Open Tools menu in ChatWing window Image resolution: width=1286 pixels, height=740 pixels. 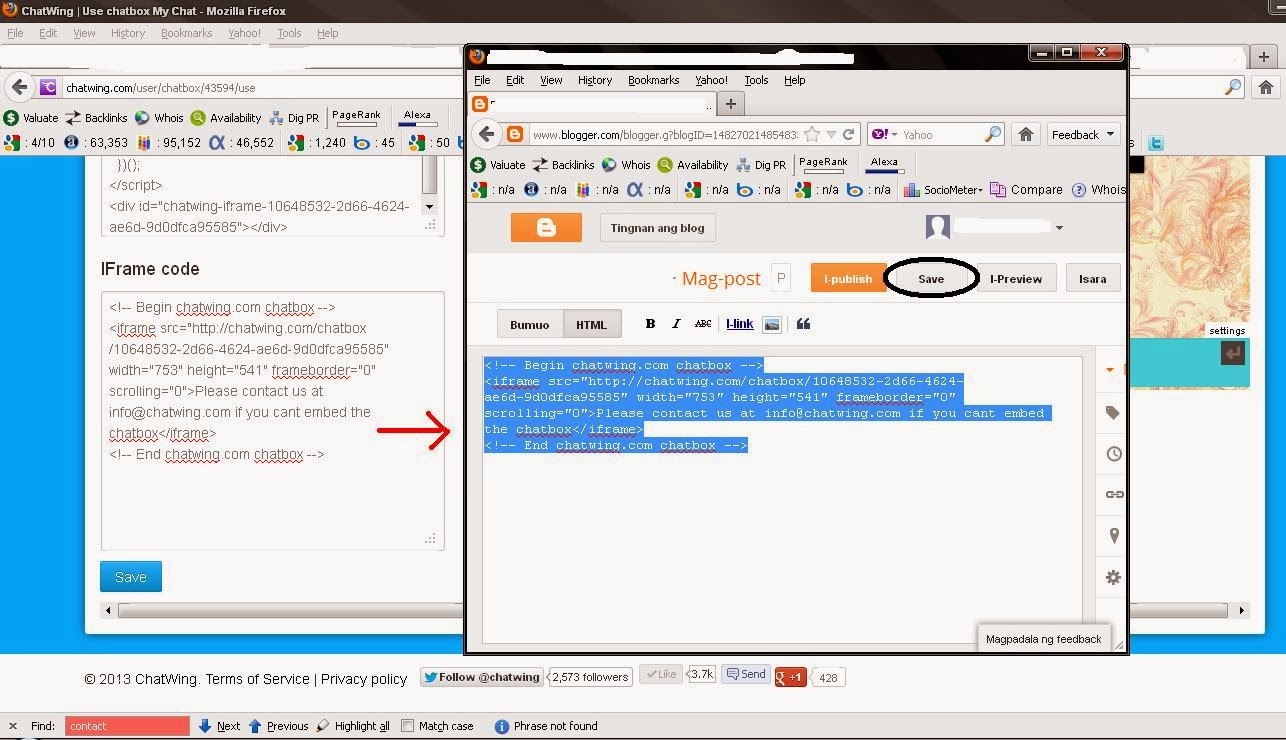tap(289, 33)
